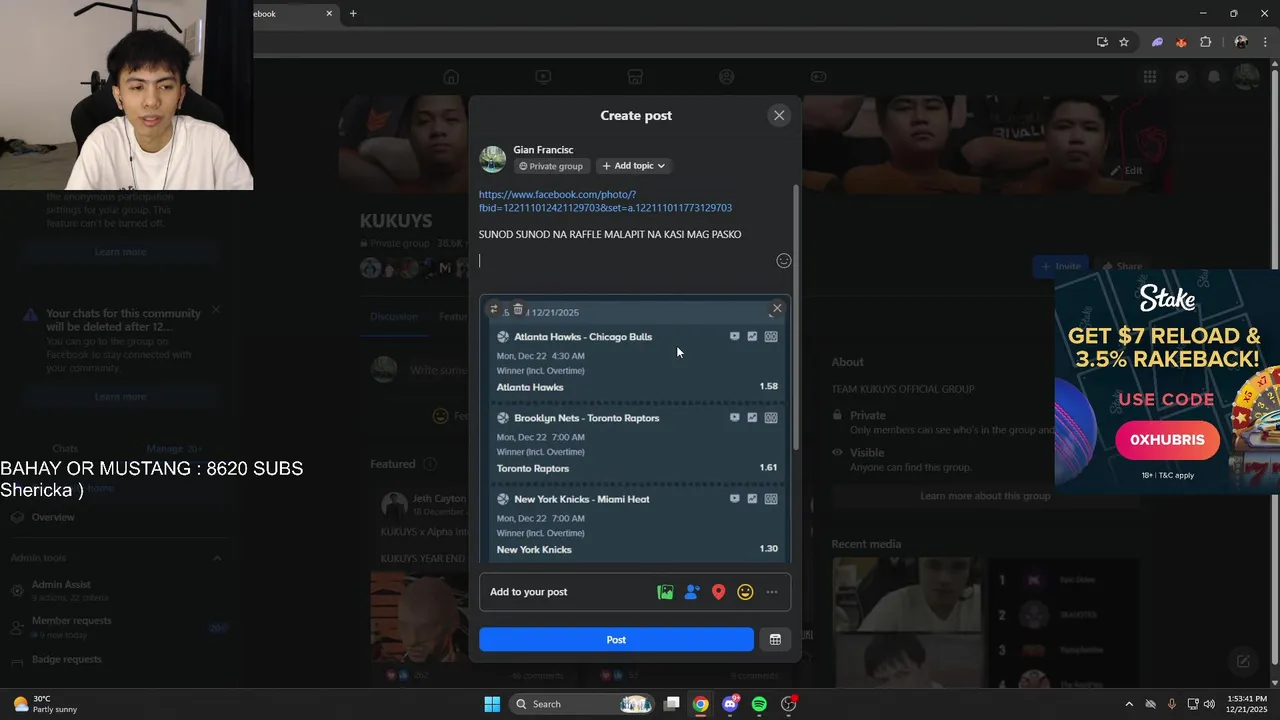Open the Windows Start menu
The image size is (1280, 720).
[492, 704]
